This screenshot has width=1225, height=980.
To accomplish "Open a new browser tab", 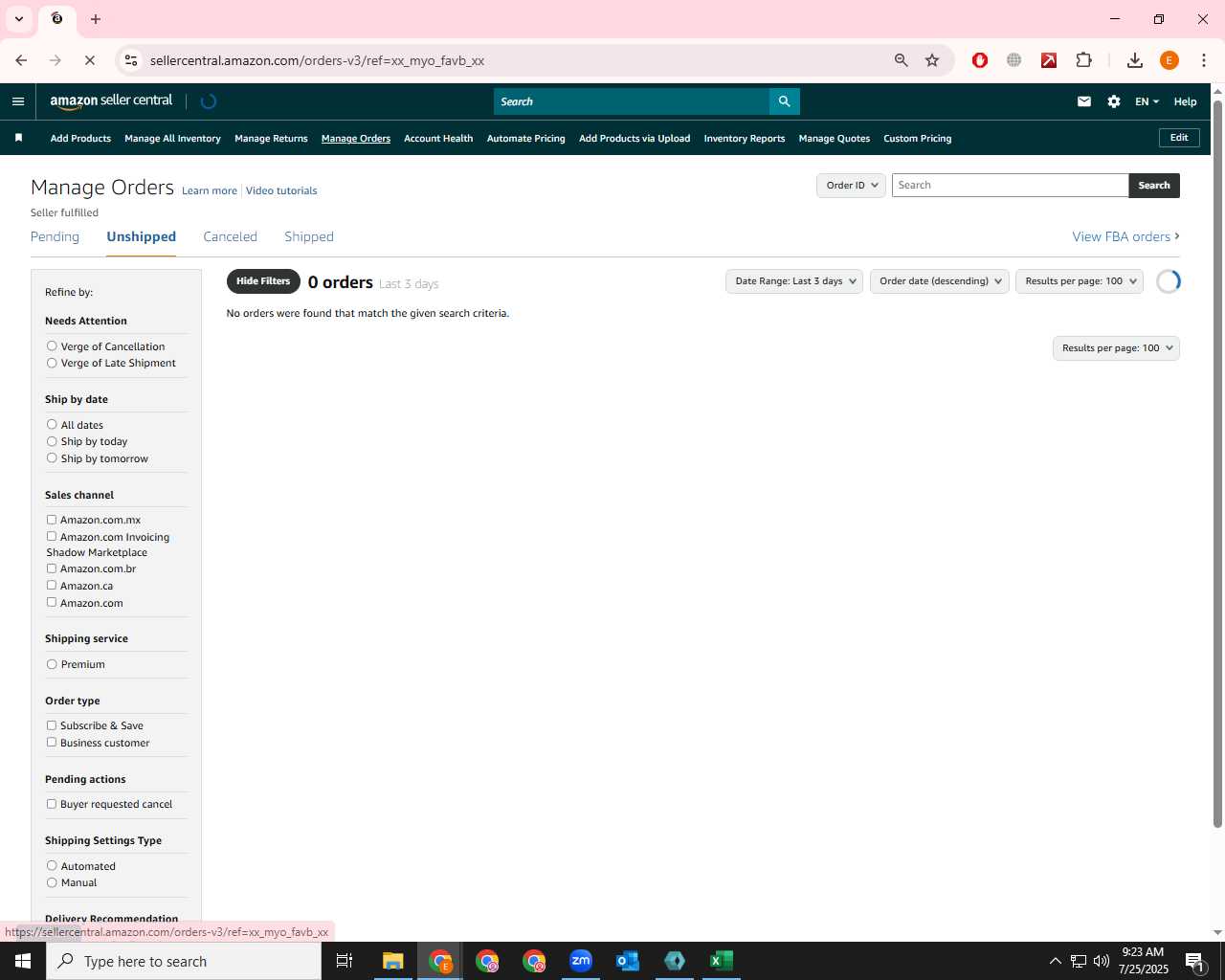I will [x=96, y=19].
